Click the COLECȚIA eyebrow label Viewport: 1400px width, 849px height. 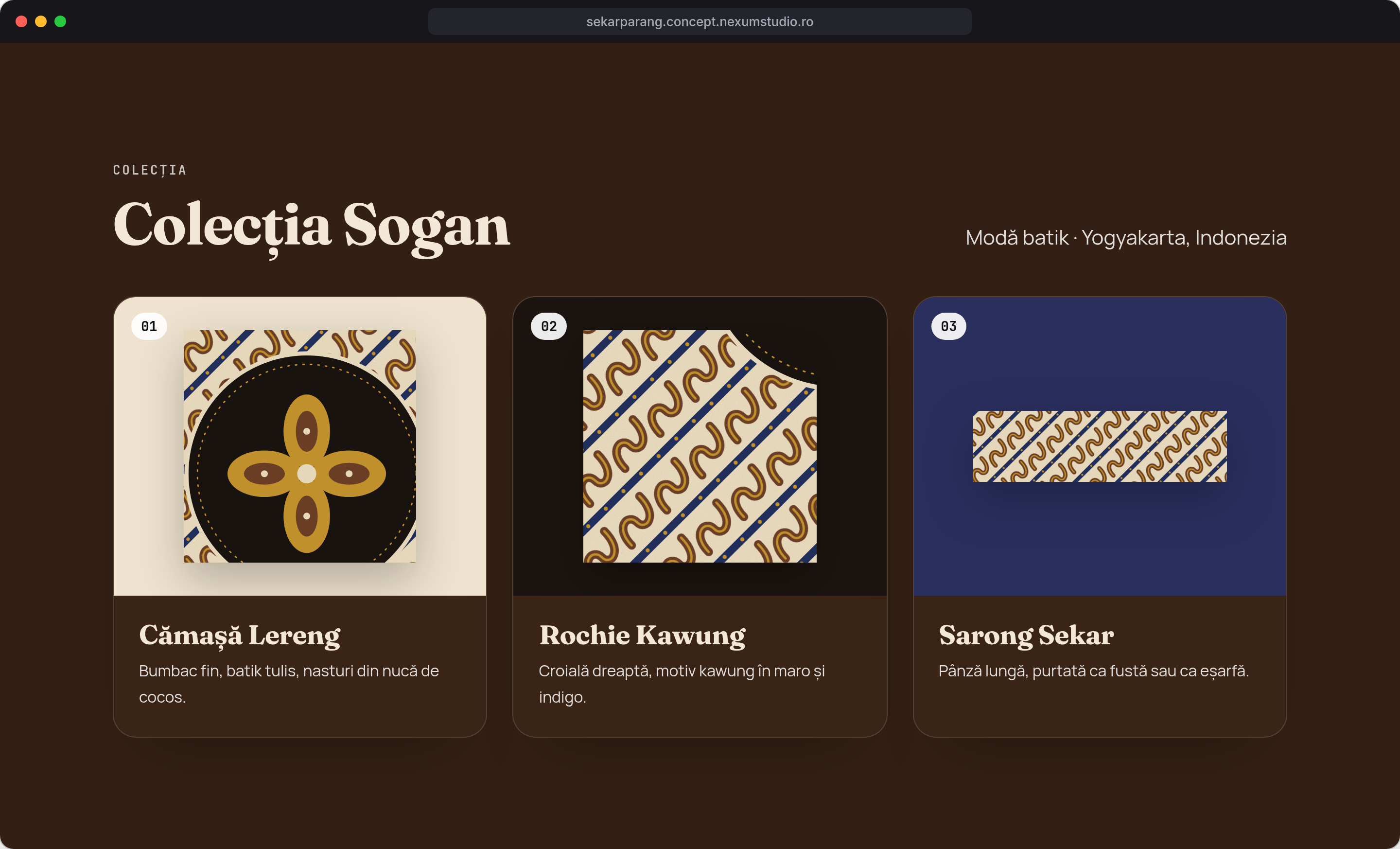(x=149, y=171)
